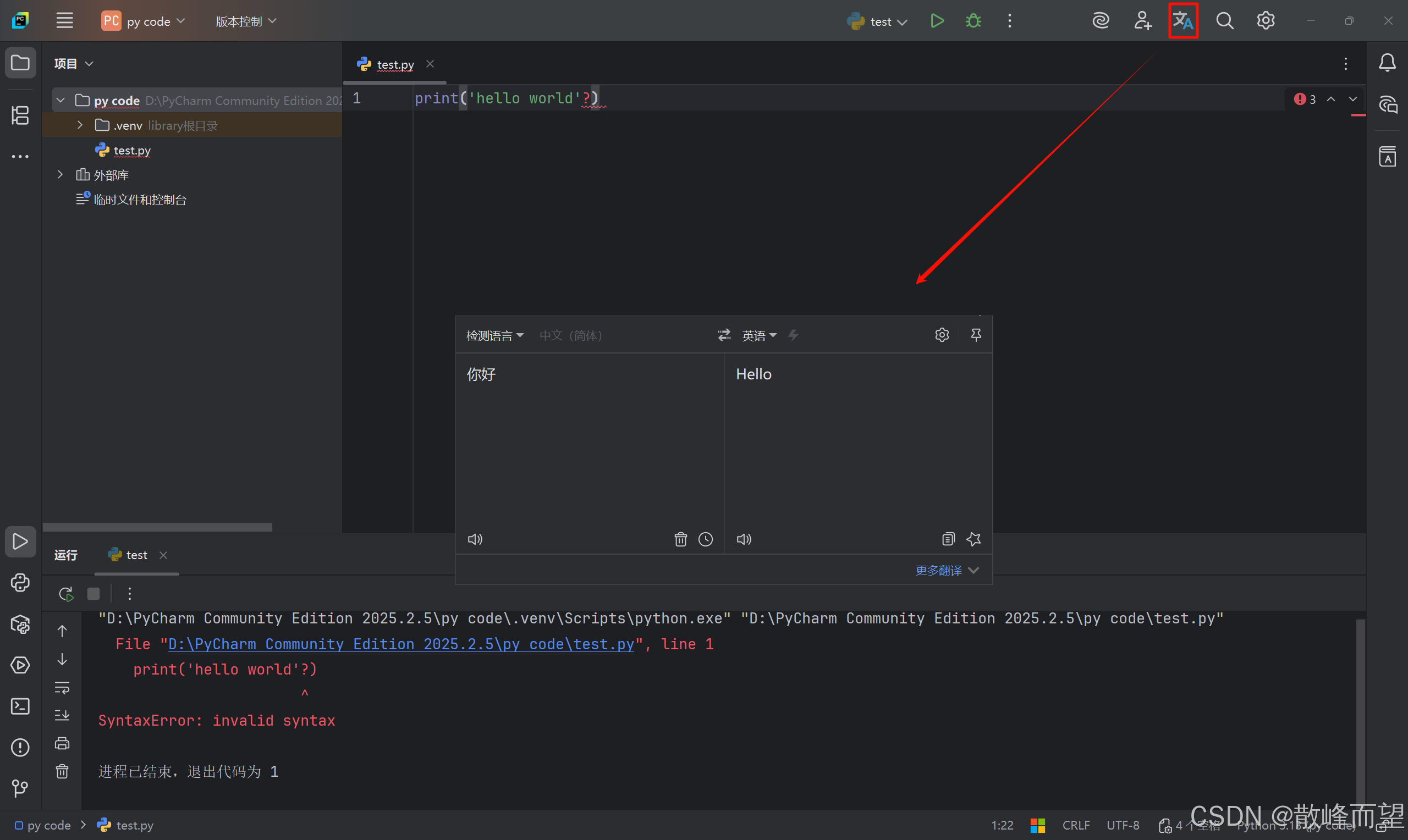The height and width of the screenshot is (840, 1408).
Task: Open the Git version control tool window
Action: (20, 788)
